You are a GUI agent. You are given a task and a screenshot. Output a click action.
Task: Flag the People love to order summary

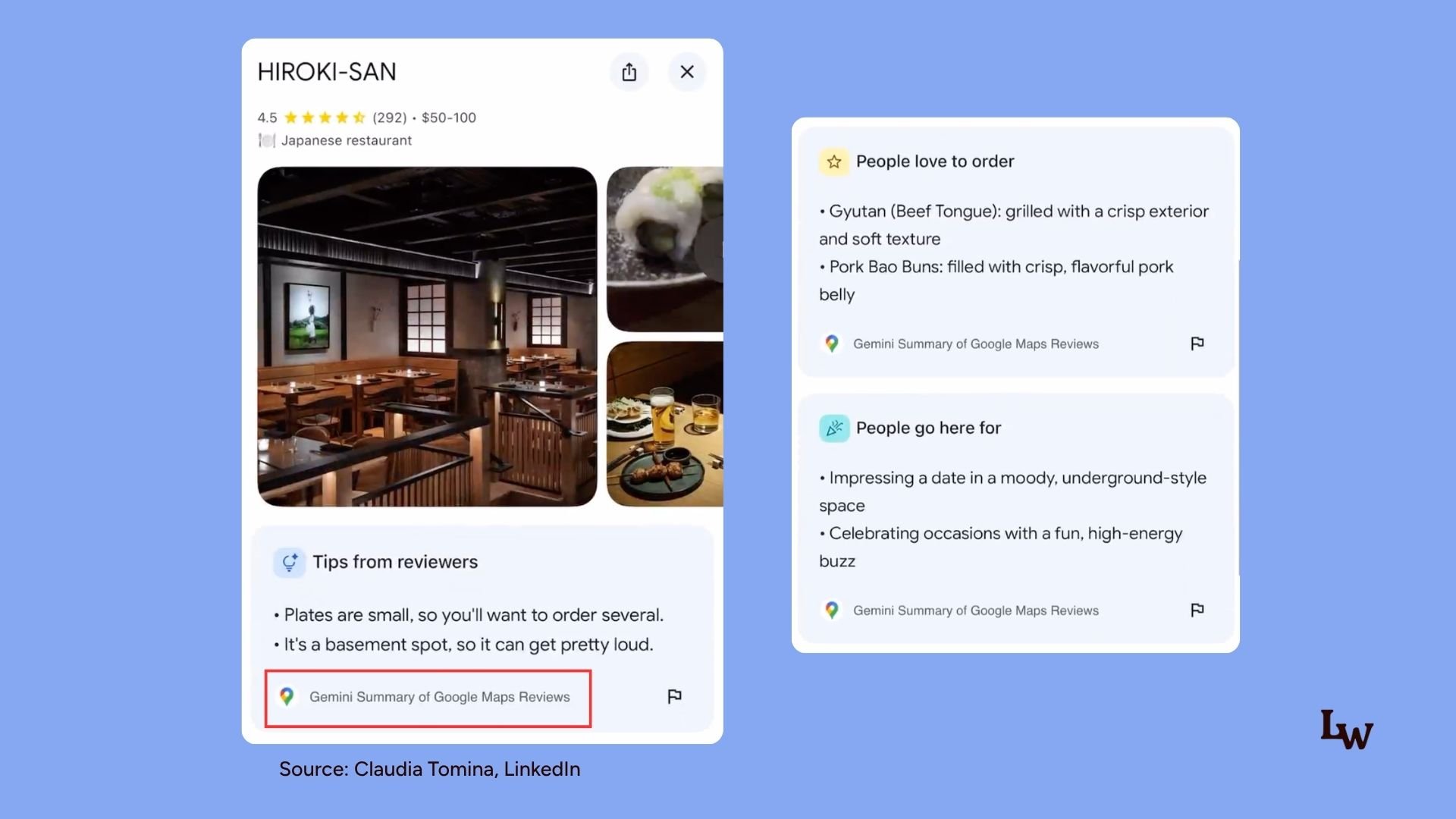click(1197, 344)
